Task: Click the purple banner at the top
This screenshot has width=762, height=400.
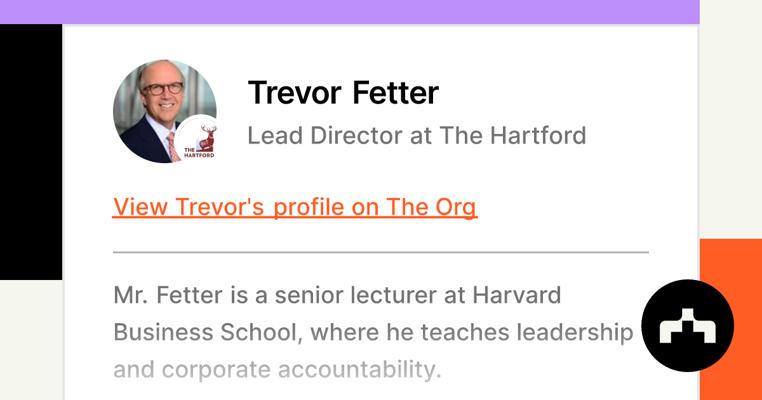Action: pyautogui.click(x=349, y=11)
